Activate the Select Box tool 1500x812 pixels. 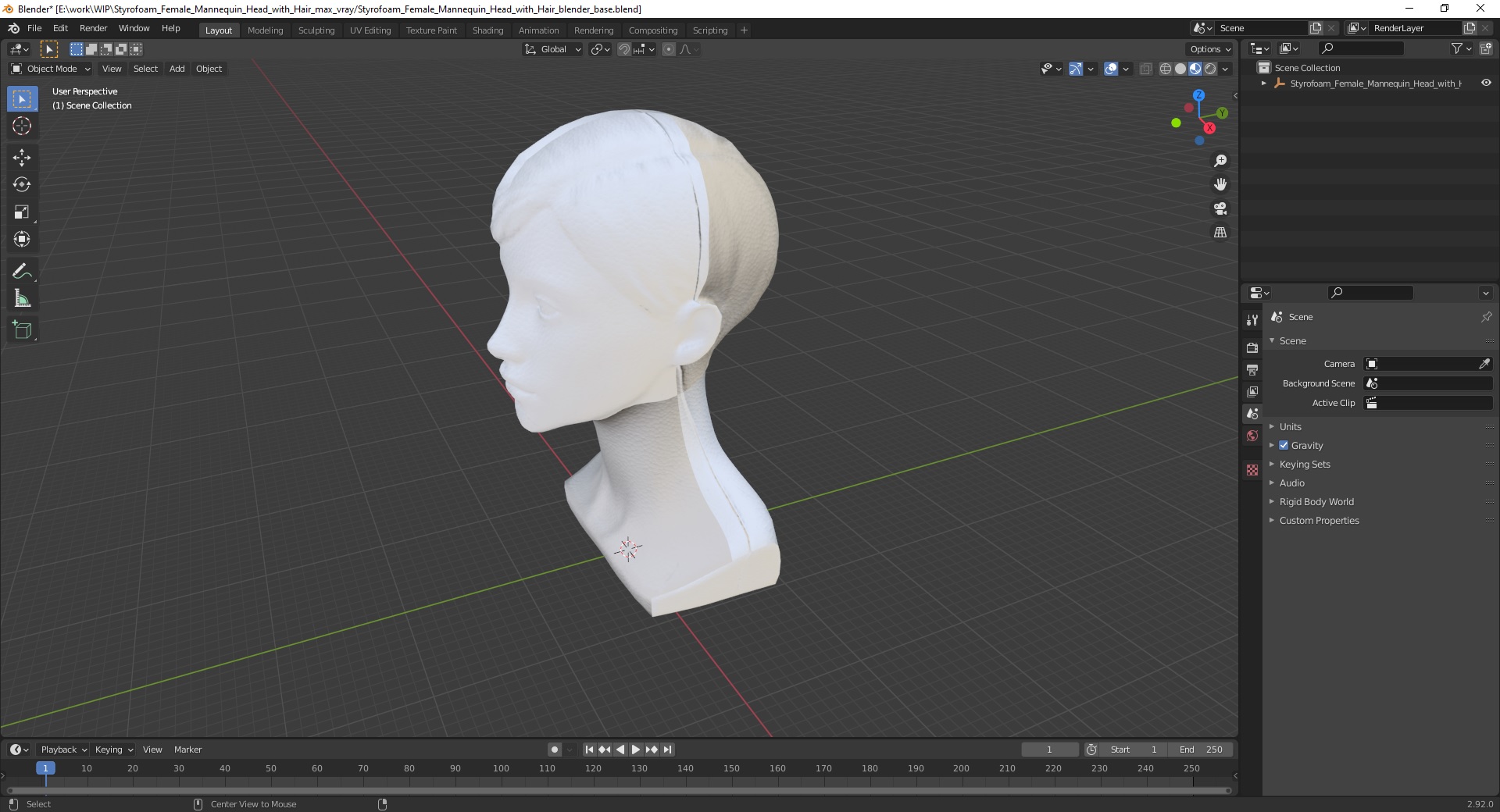pyautogui.click(x=22, y=98)
